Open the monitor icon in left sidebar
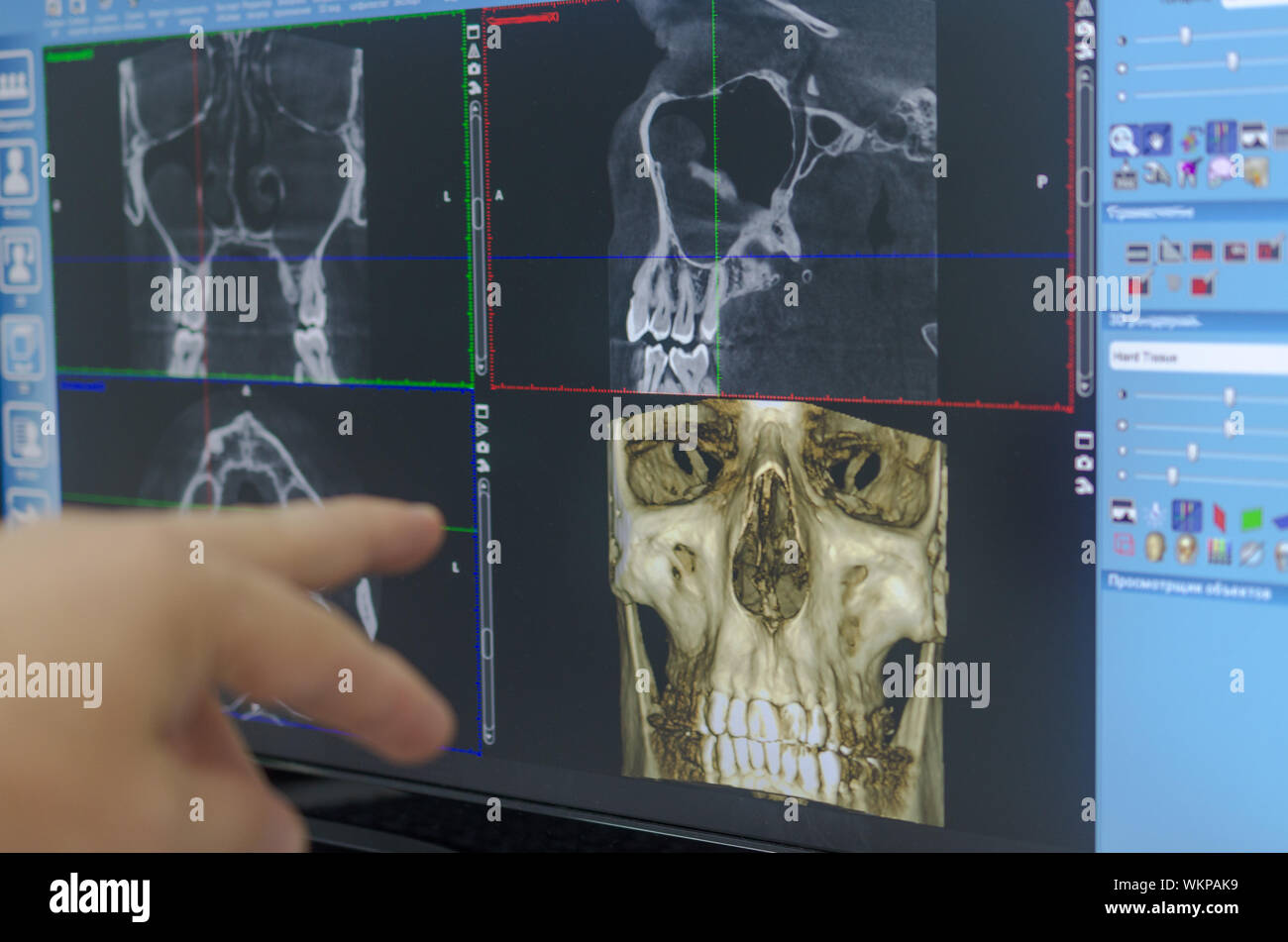 click(22, 348)
